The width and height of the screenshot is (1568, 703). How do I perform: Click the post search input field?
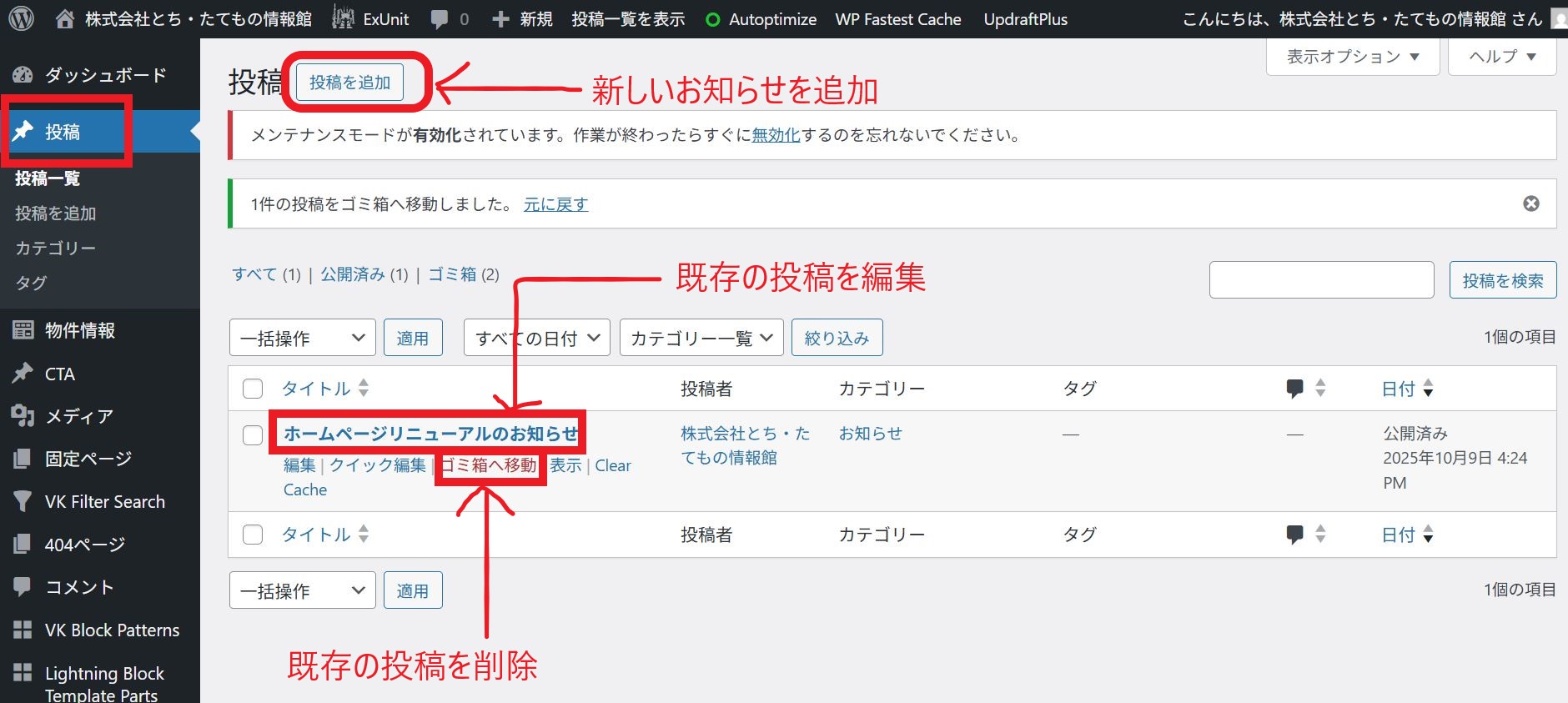click(x=1321, y=280)
